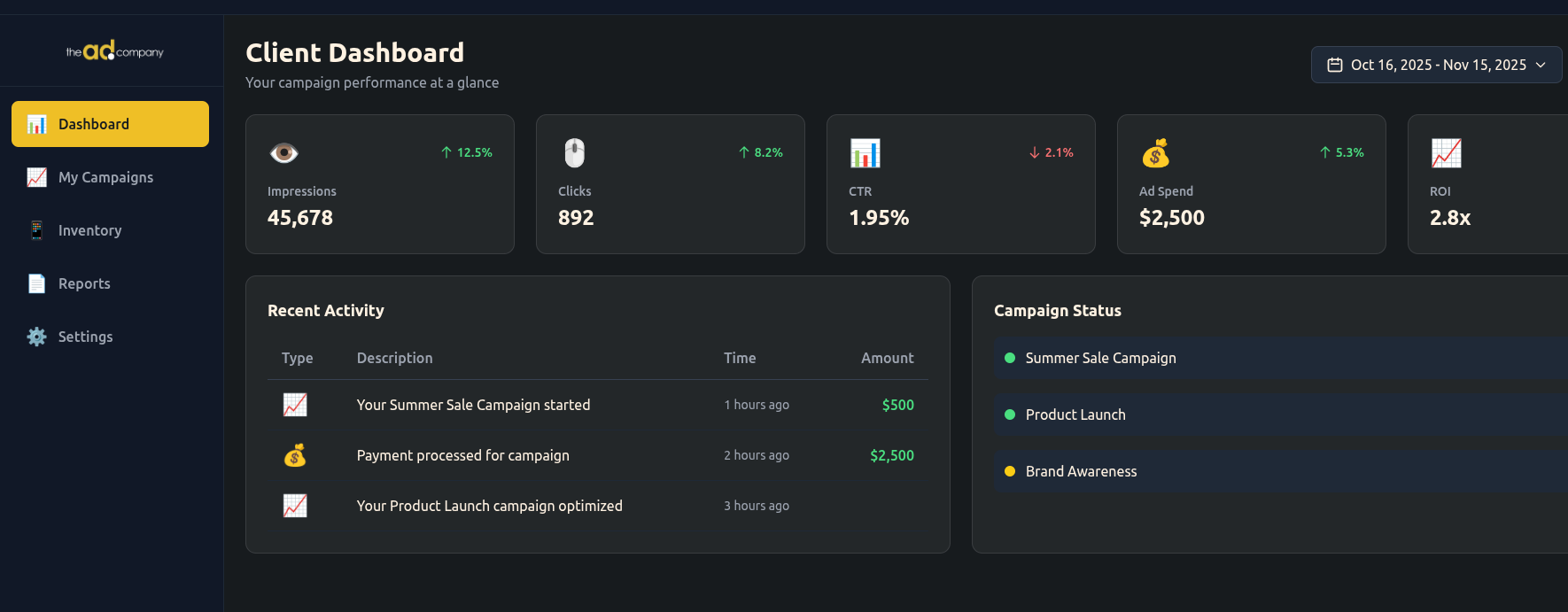Open the Reports section
The image size is (1568, 612).
point(84,283)
